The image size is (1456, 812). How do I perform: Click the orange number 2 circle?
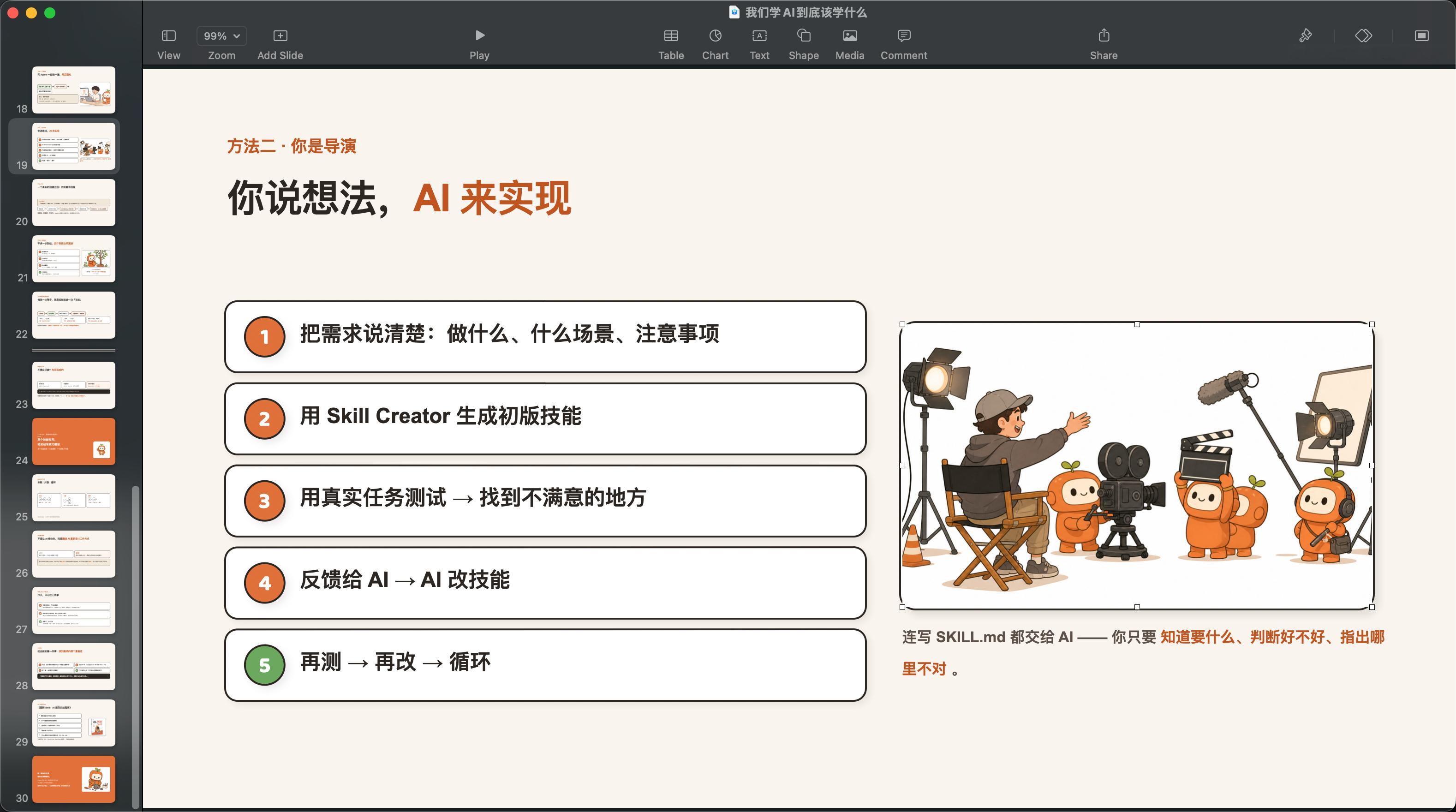point(264,419)
